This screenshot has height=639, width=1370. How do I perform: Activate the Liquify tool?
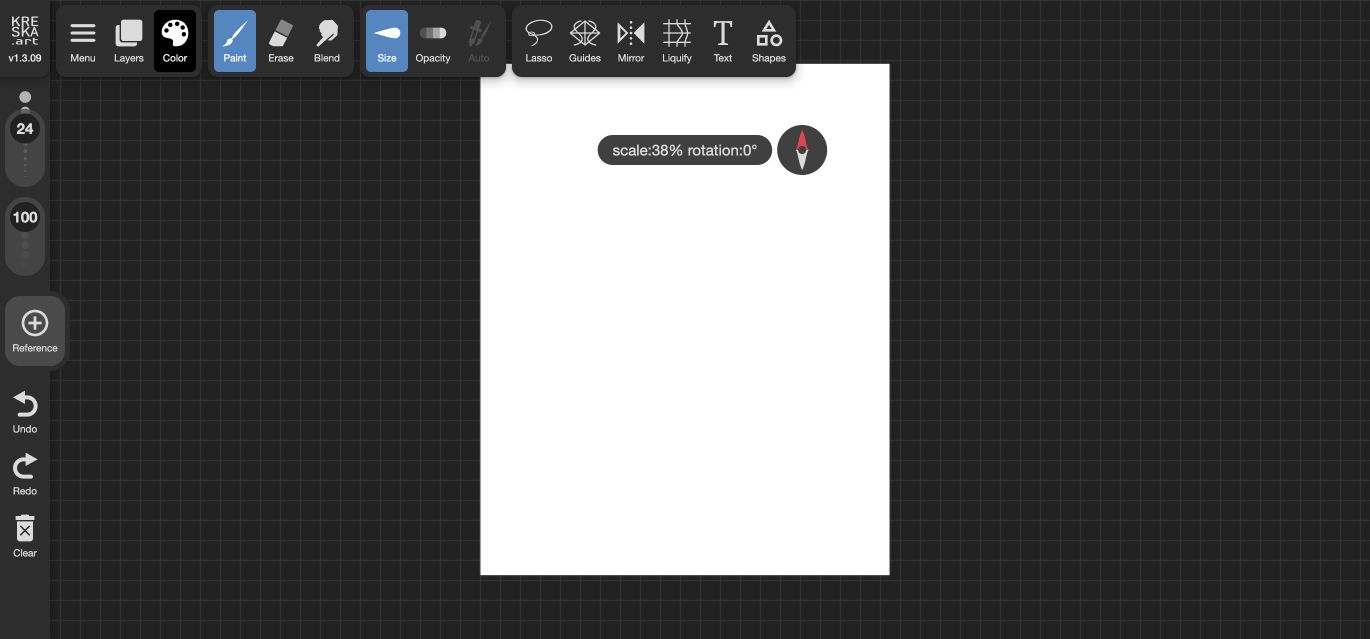[677, 41]
